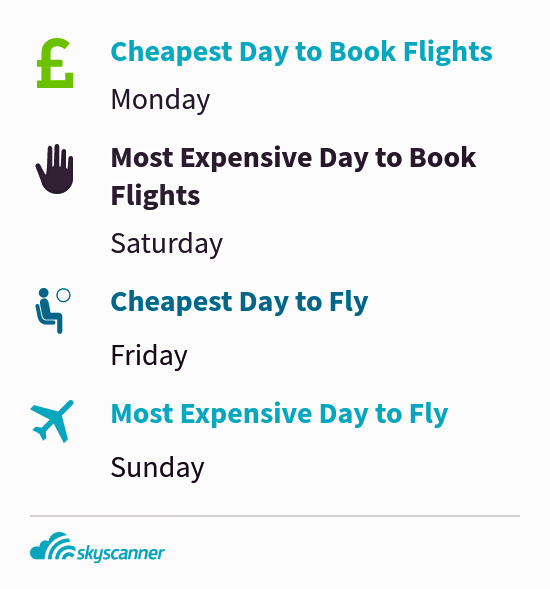Image resolution: width=550 pixels, height=589 pixels.
Task: Click the Sunday answer text
Action: (157, 468)
